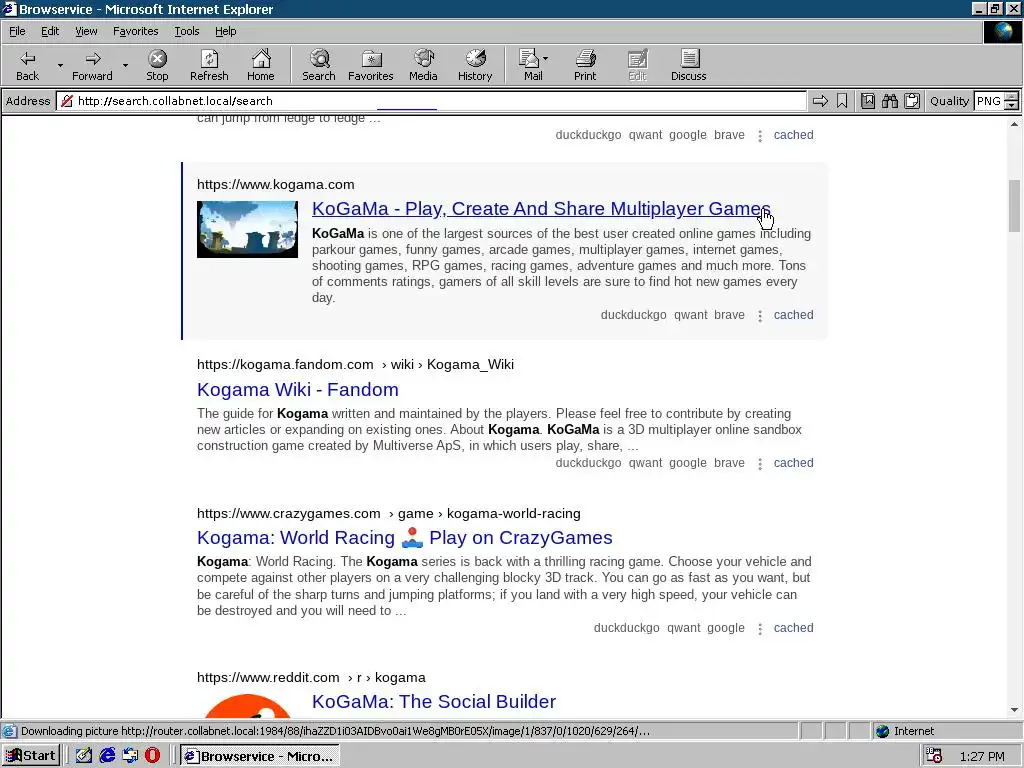
Task: Click the Back toolbar button
Action: pyautogui.click(x=27, y=65)
